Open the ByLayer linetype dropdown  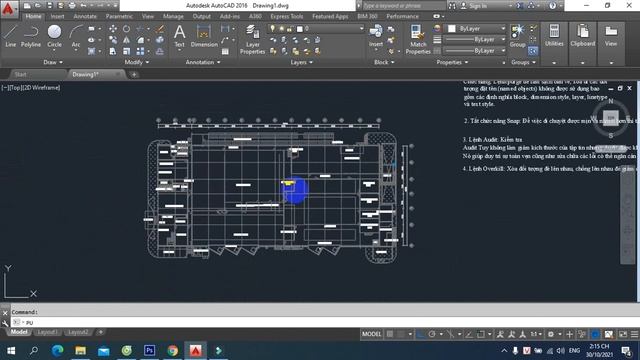coord(475,51)
